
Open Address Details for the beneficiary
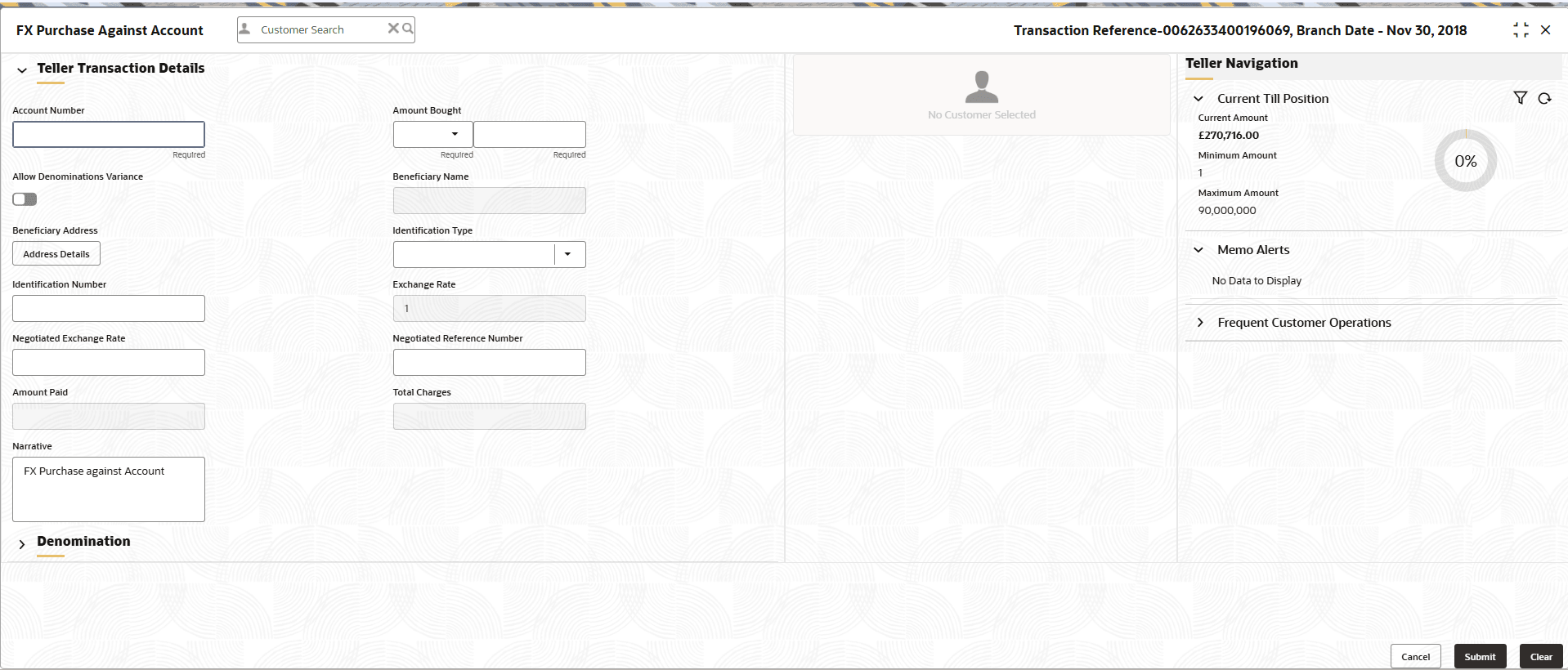(x=56, y=253)
